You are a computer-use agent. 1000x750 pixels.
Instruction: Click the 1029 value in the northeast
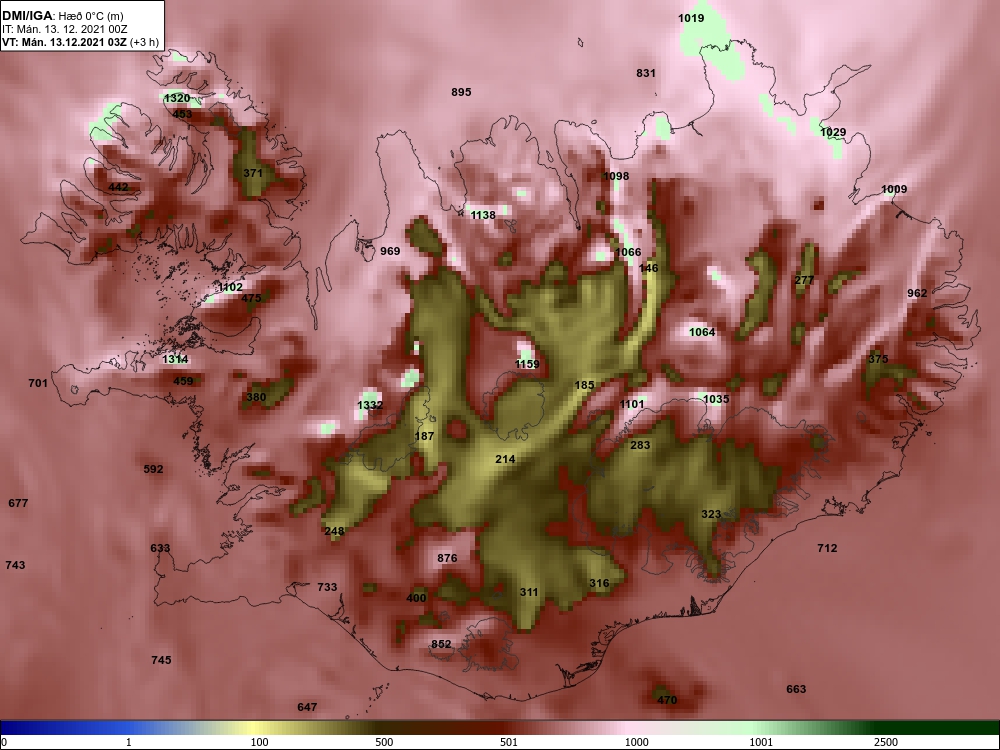[832, 132]
